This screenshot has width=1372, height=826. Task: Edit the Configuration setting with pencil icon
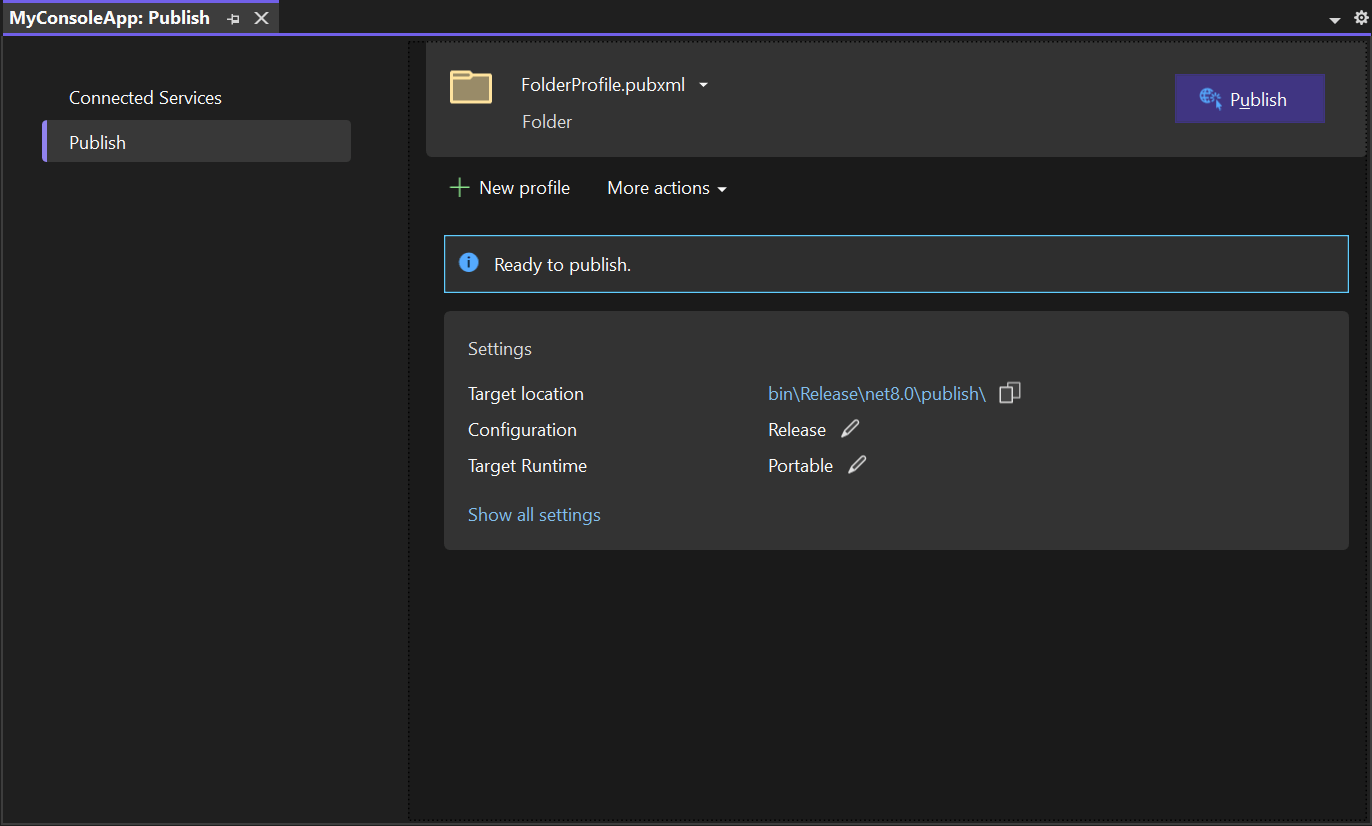(x=850, y=429)
